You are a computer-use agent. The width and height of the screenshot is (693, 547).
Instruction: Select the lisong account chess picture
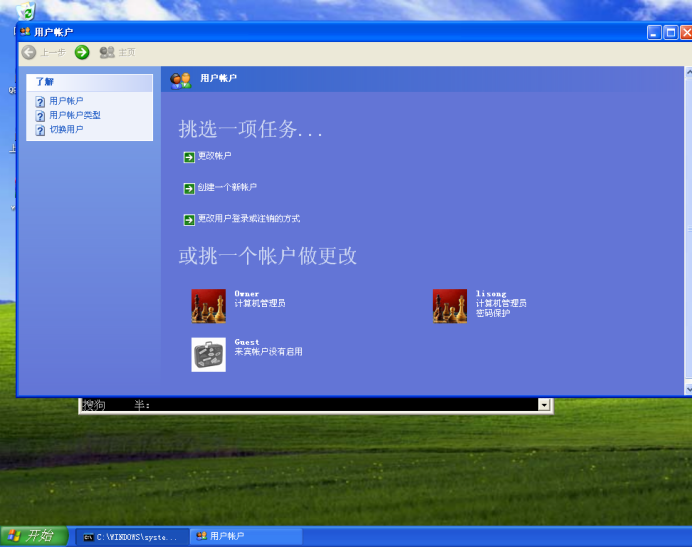click(450, 306)
